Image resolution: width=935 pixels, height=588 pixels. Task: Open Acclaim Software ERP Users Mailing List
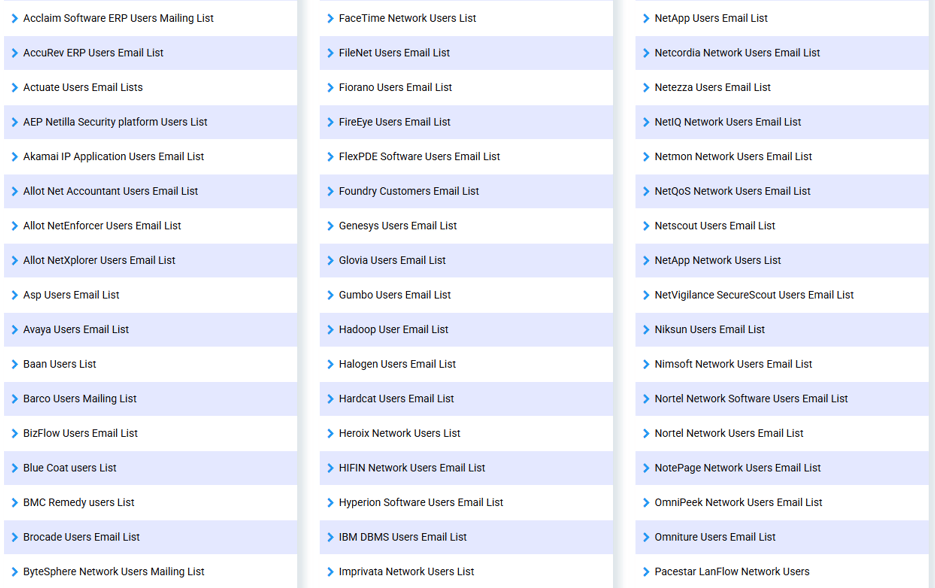118,18
